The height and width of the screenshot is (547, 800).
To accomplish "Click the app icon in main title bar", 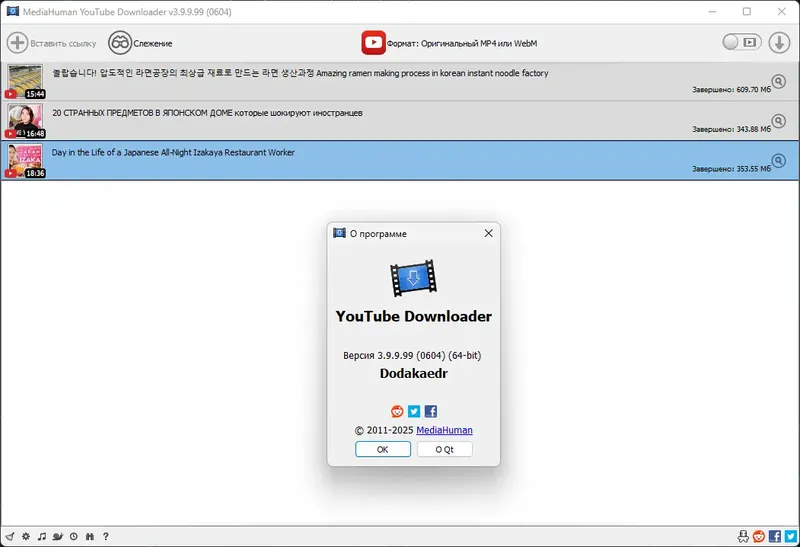I will coord(13,11).
